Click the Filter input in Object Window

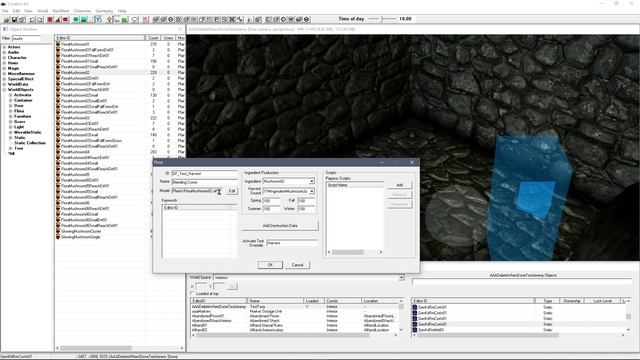(26, 38)
